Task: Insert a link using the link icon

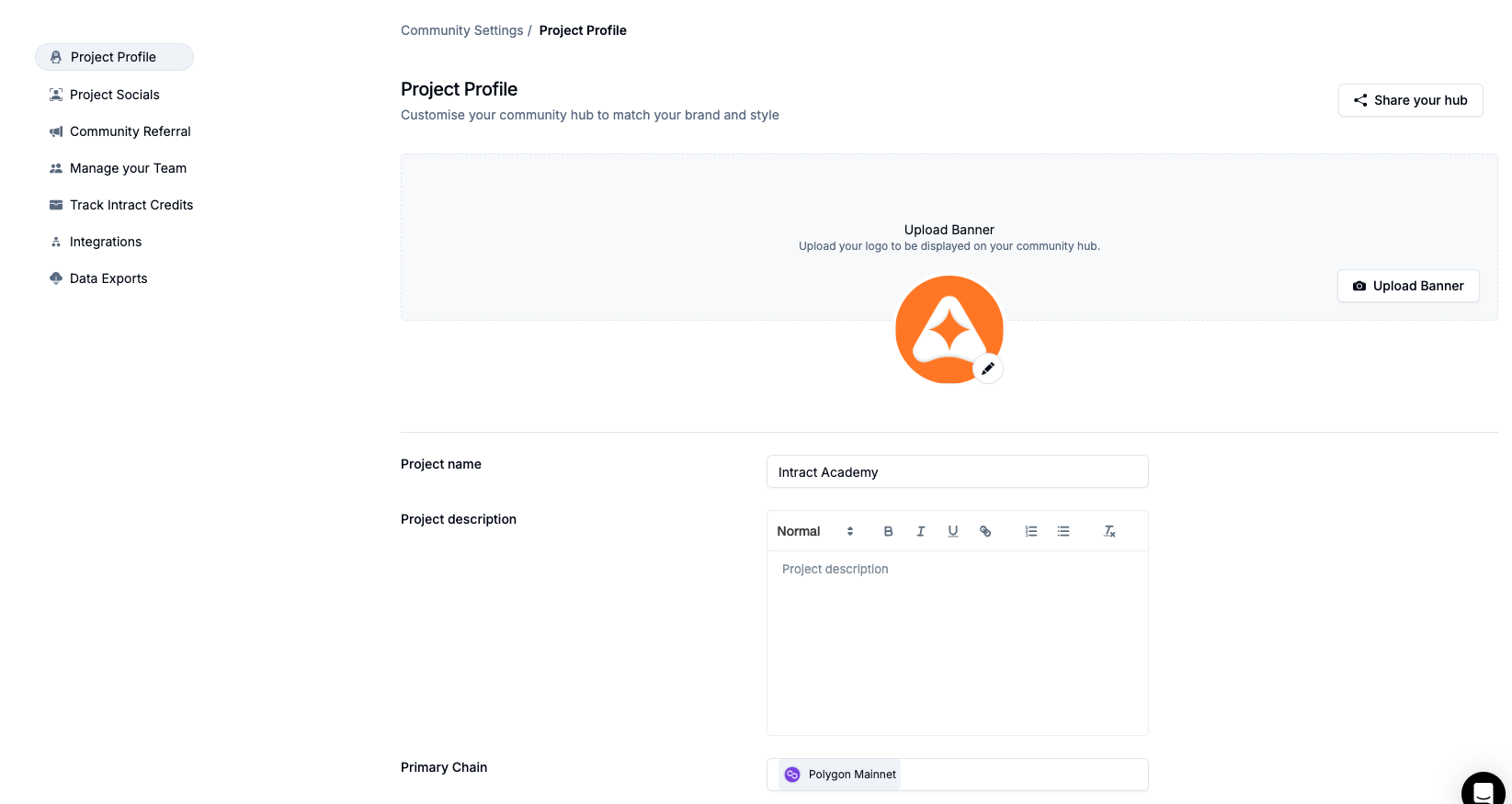Action: 985,531
